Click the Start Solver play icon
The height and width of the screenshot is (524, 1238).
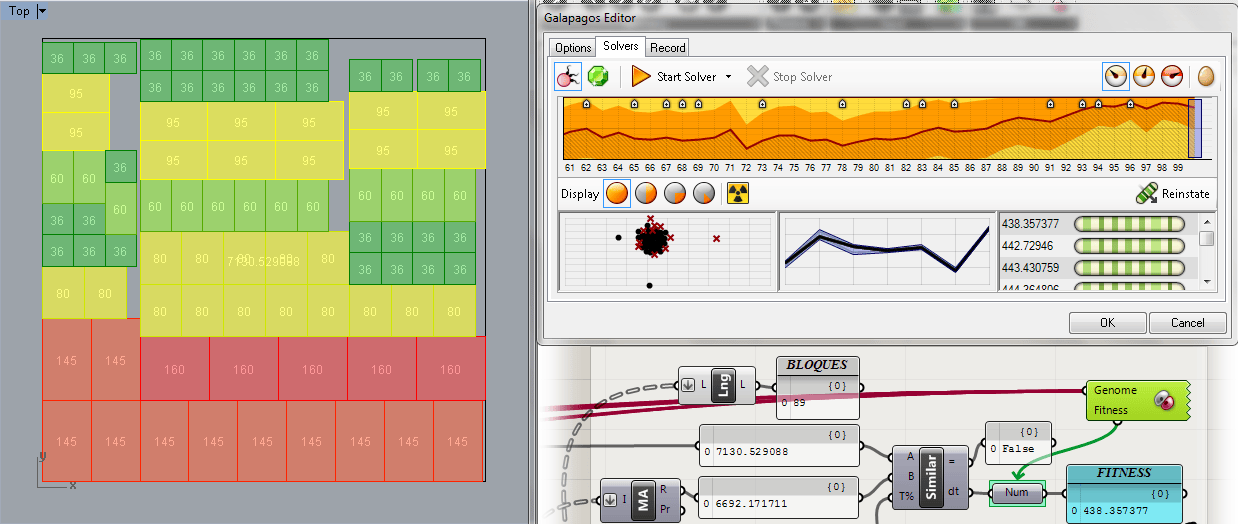tap(641, 76)
